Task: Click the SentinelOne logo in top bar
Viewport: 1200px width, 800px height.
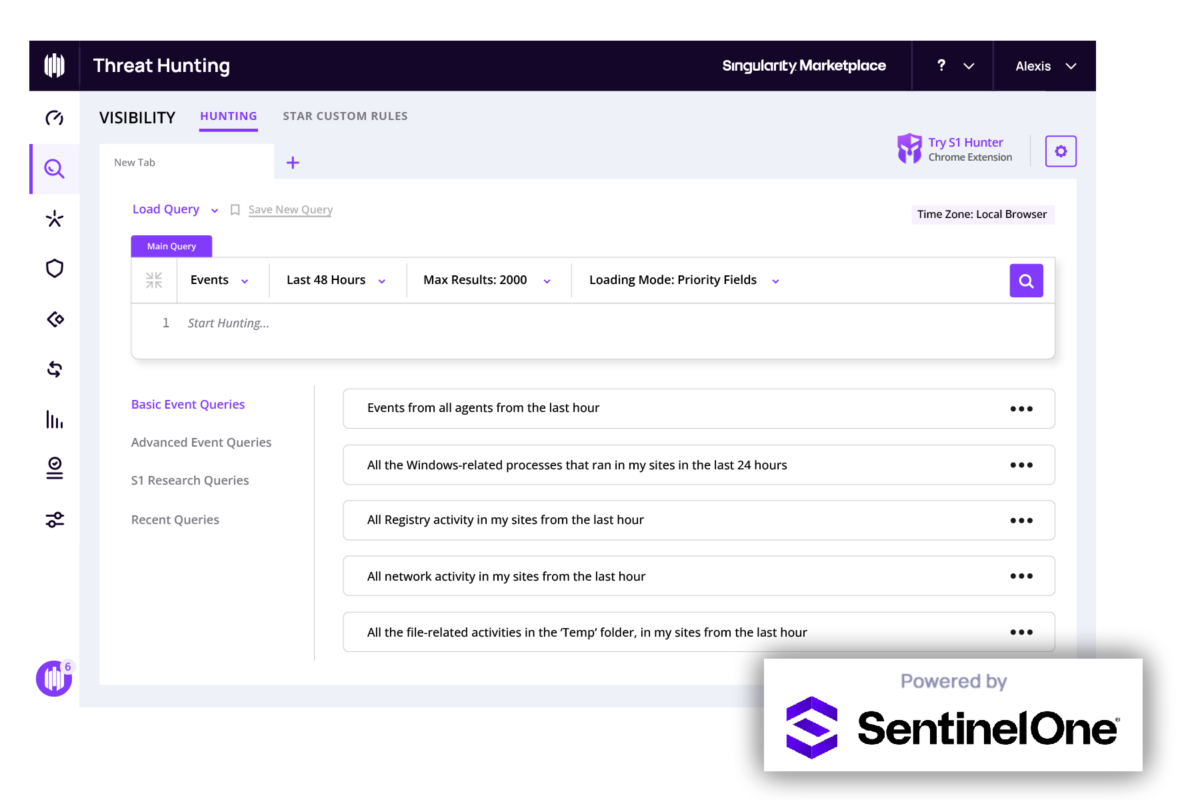Action: click(54, 66)
